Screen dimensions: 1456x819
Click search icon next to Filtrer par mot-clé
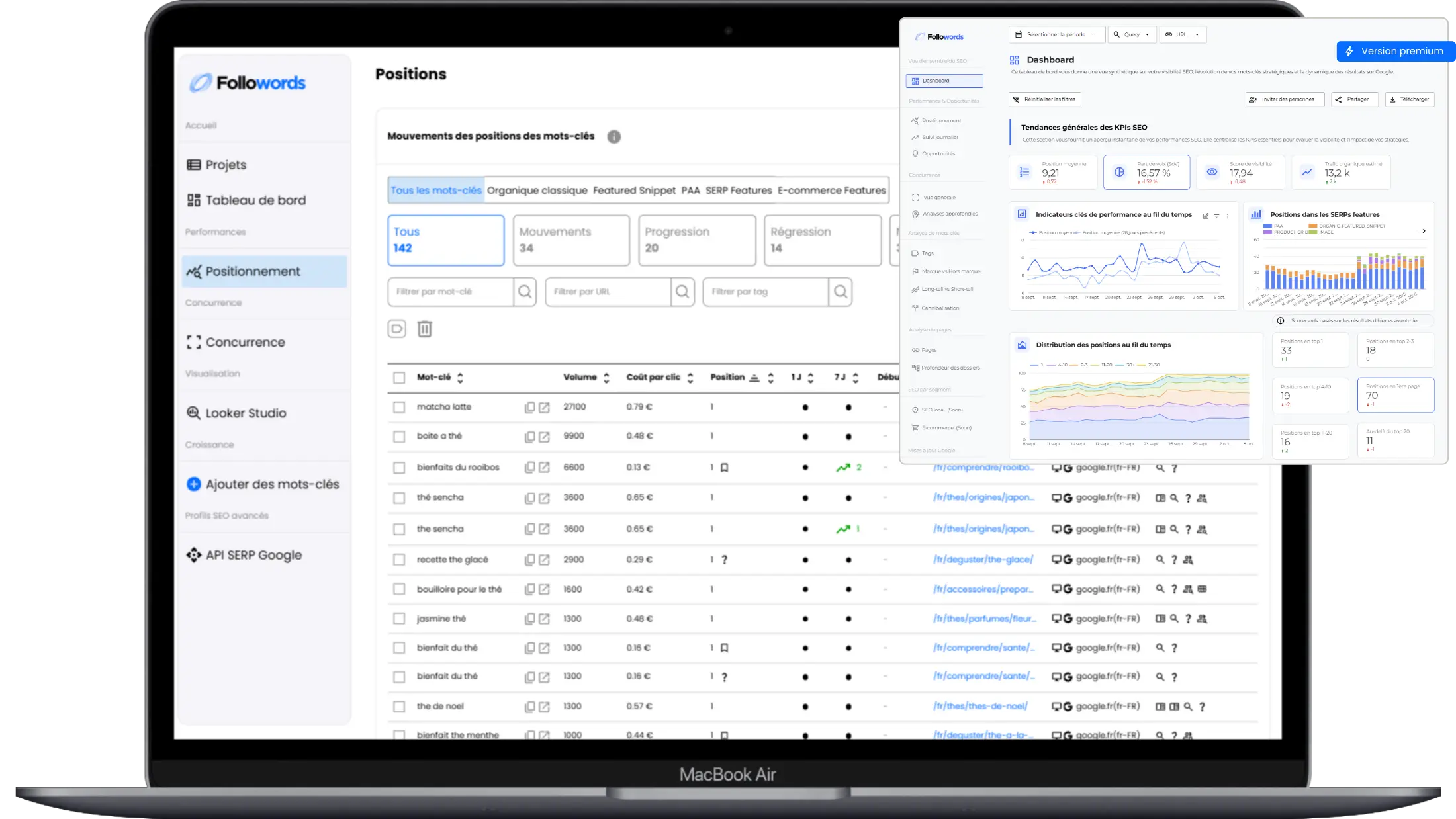[x=525, y=292]
